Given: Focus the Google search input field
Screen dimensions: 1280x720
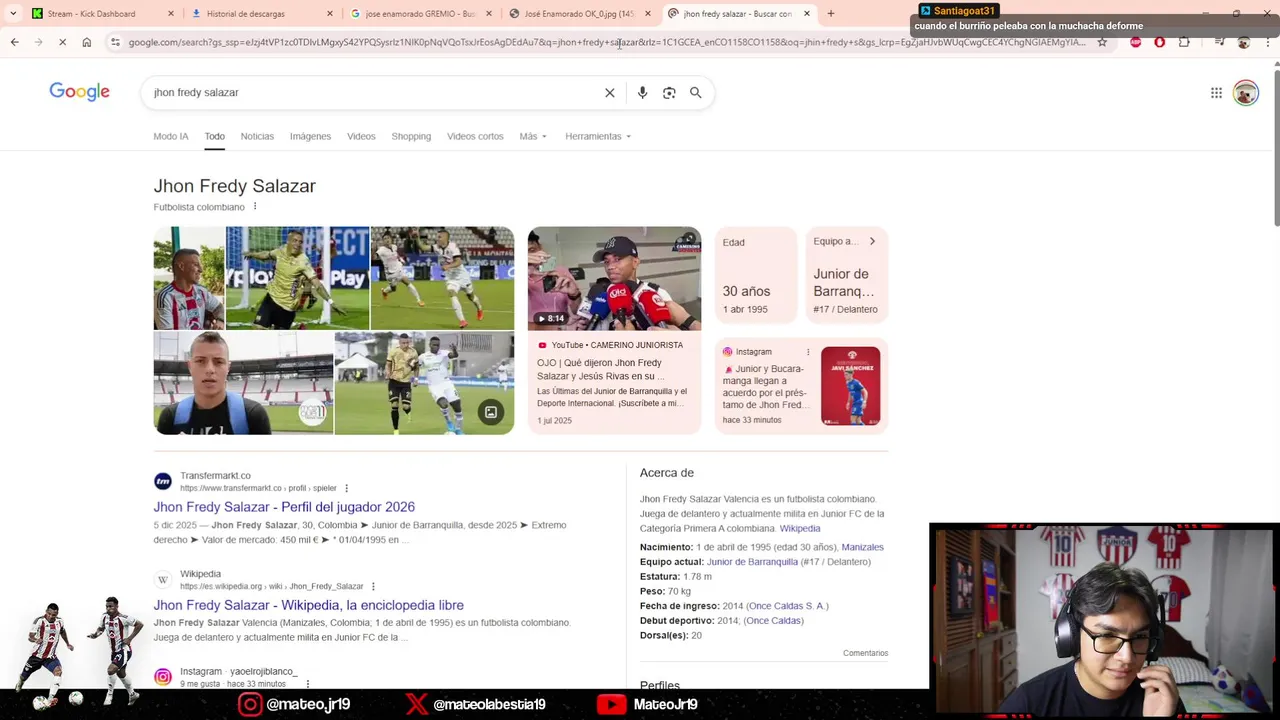Looking at the screenshot, I should pyautogui.click(x=375, y=92).
